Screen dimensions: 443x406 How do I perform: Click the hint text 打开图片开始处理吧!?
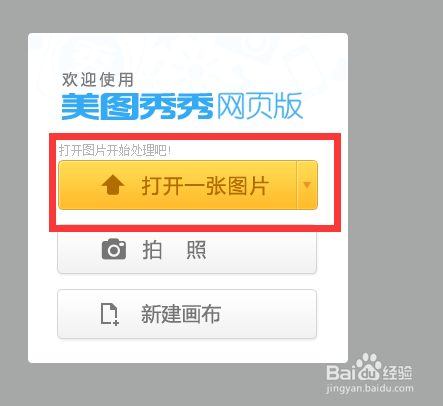click(x=115, y=150)
